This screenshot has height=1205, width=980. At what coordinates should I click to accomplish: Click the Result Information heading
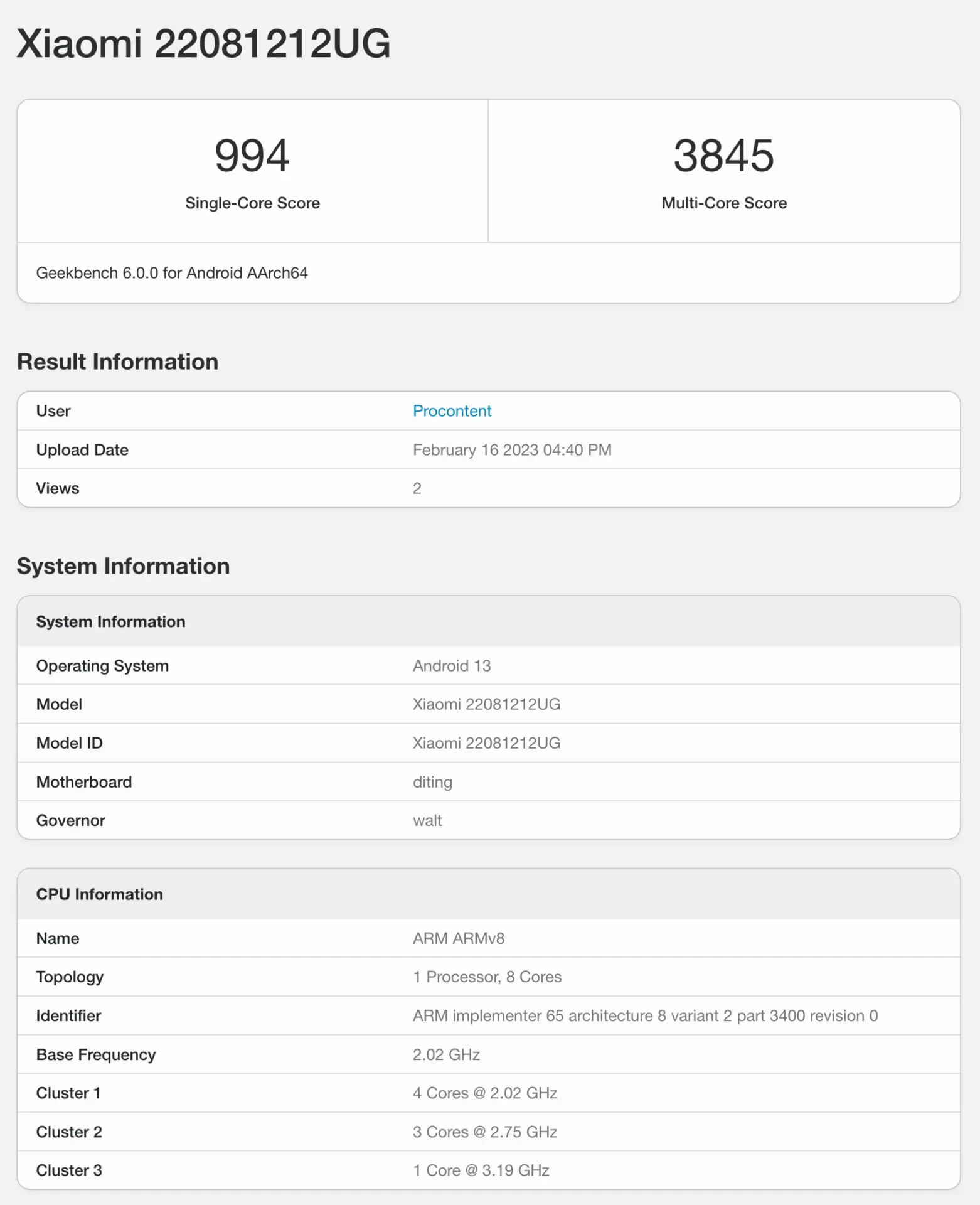117,361
